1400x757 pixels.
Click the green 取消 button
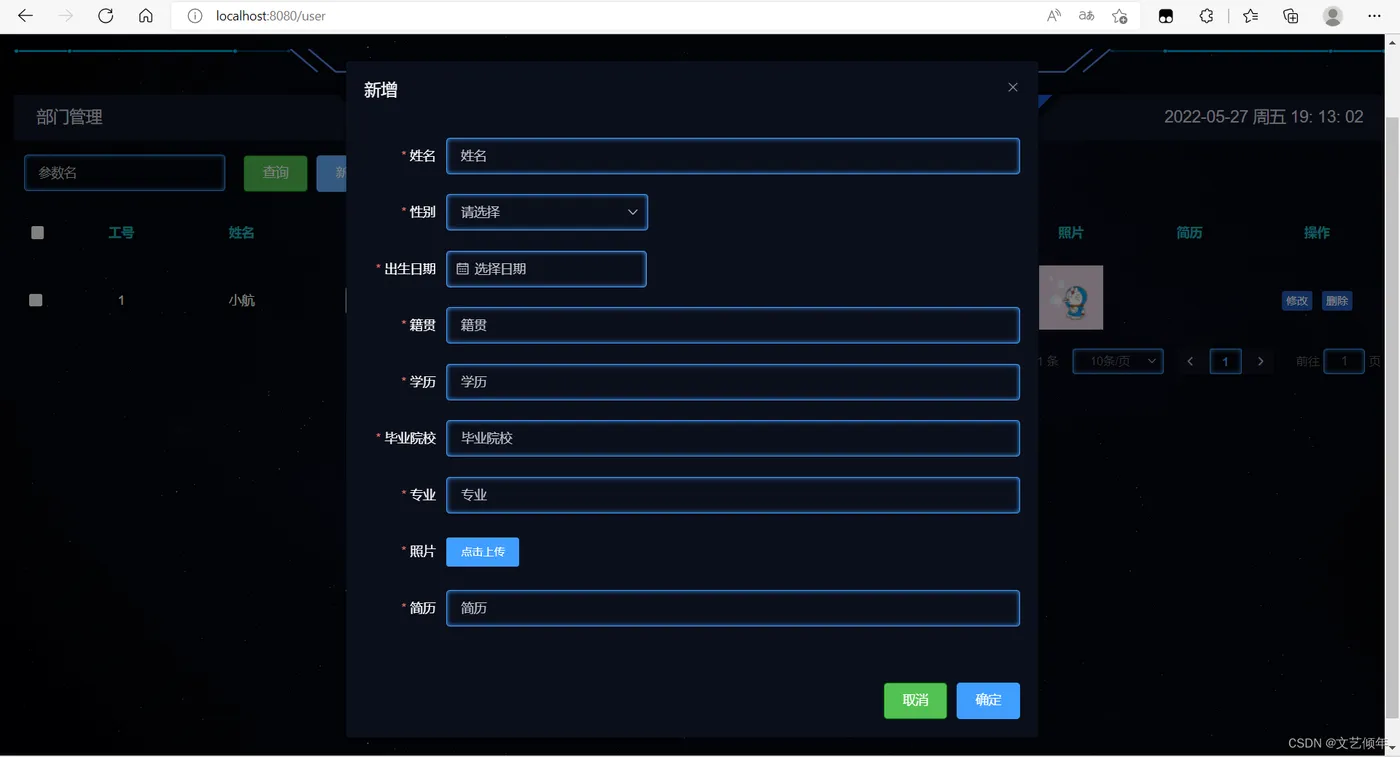(x=915, y=700)
